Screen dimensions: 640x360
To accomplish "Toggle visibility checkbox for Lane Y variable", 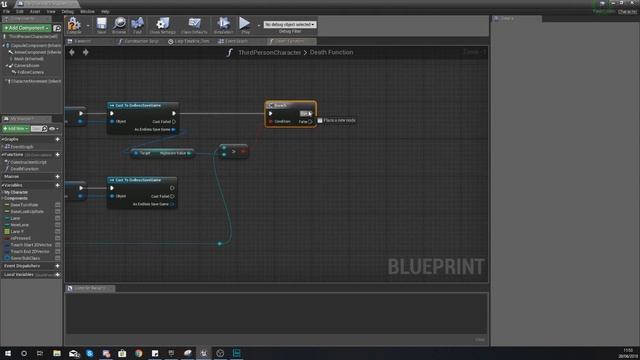I will [x=58, y=231].
